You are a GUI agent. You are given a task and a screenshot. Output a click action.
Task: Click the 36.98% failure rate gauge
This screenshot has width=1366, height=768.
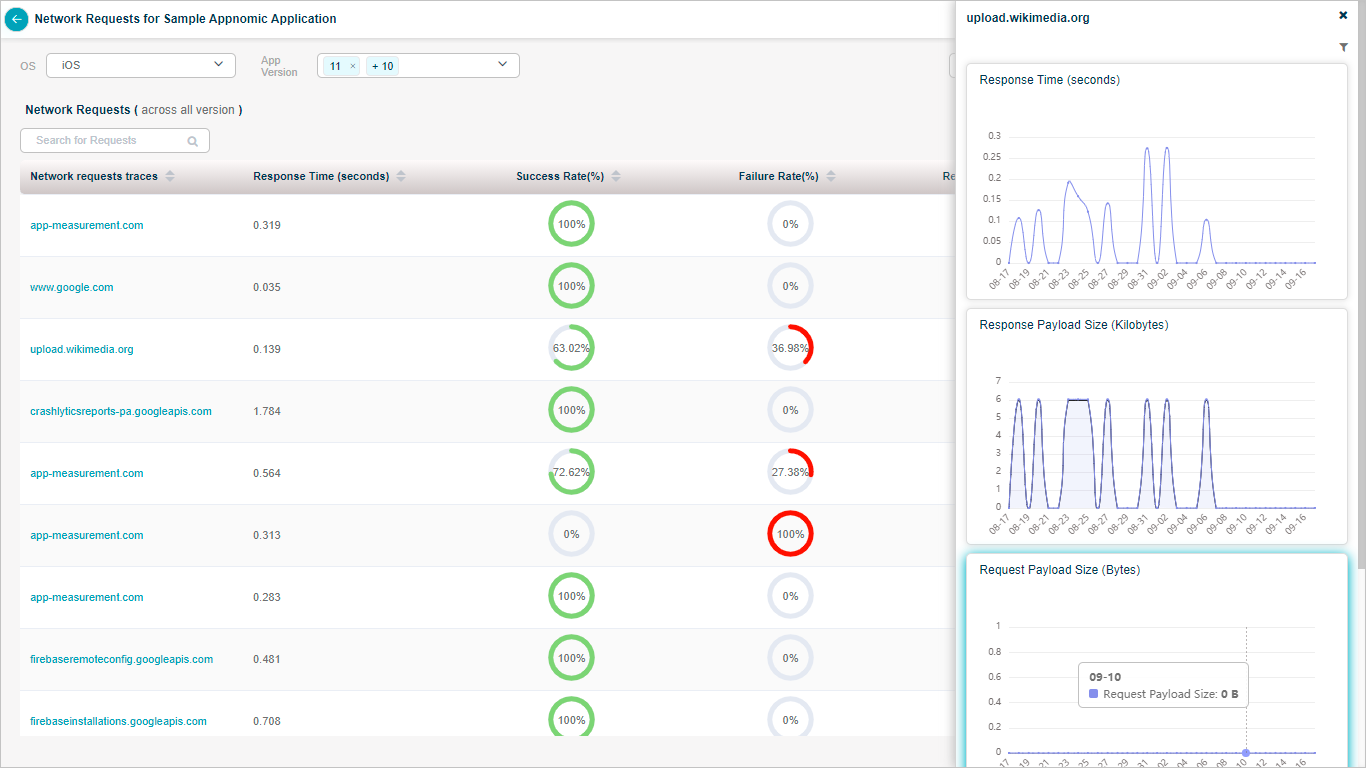point(790,348)
